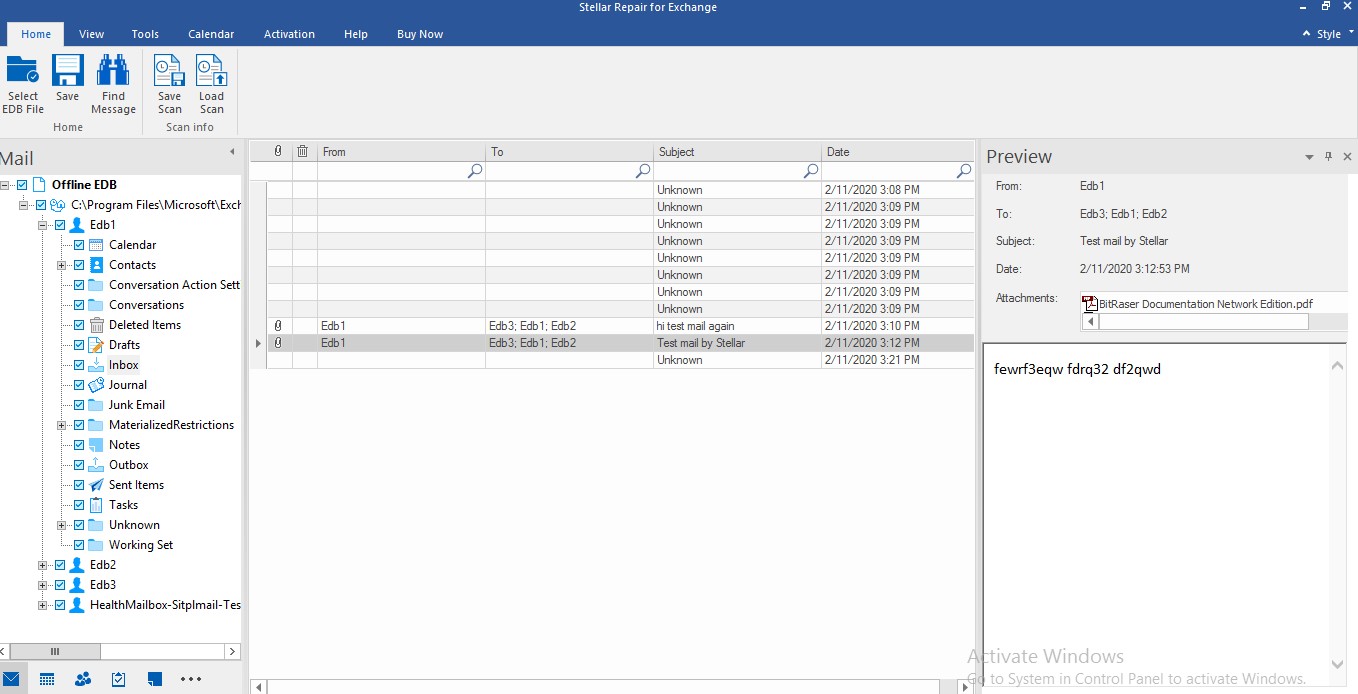
Task: Click the search icon in To filter
Action: pyautogui.click(x=643, y=171)
